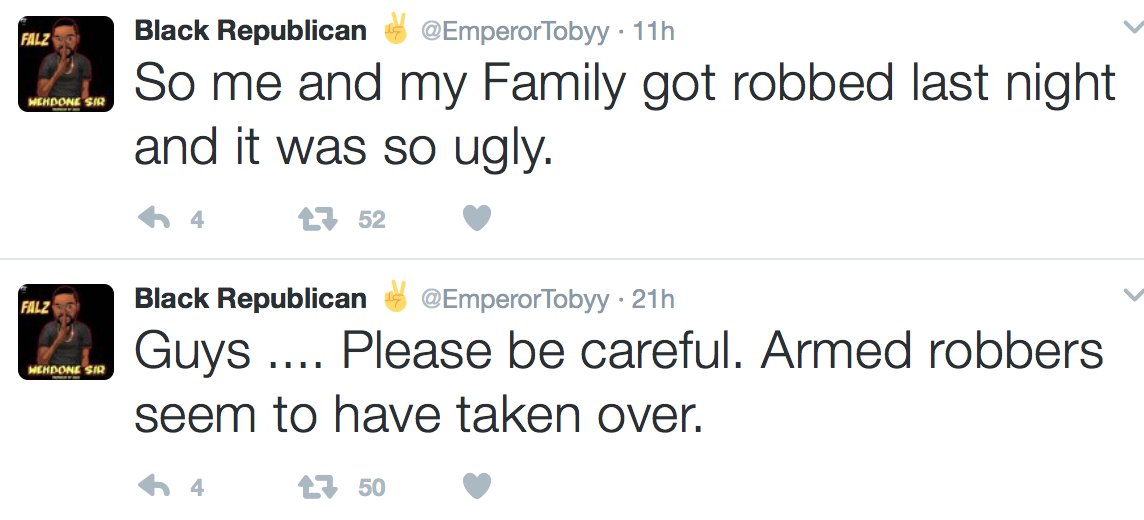Viewport: 1144px width, 520px height.
Task: Retweet the 'Armed robbers' tweet
Action: tap(316, 487)
